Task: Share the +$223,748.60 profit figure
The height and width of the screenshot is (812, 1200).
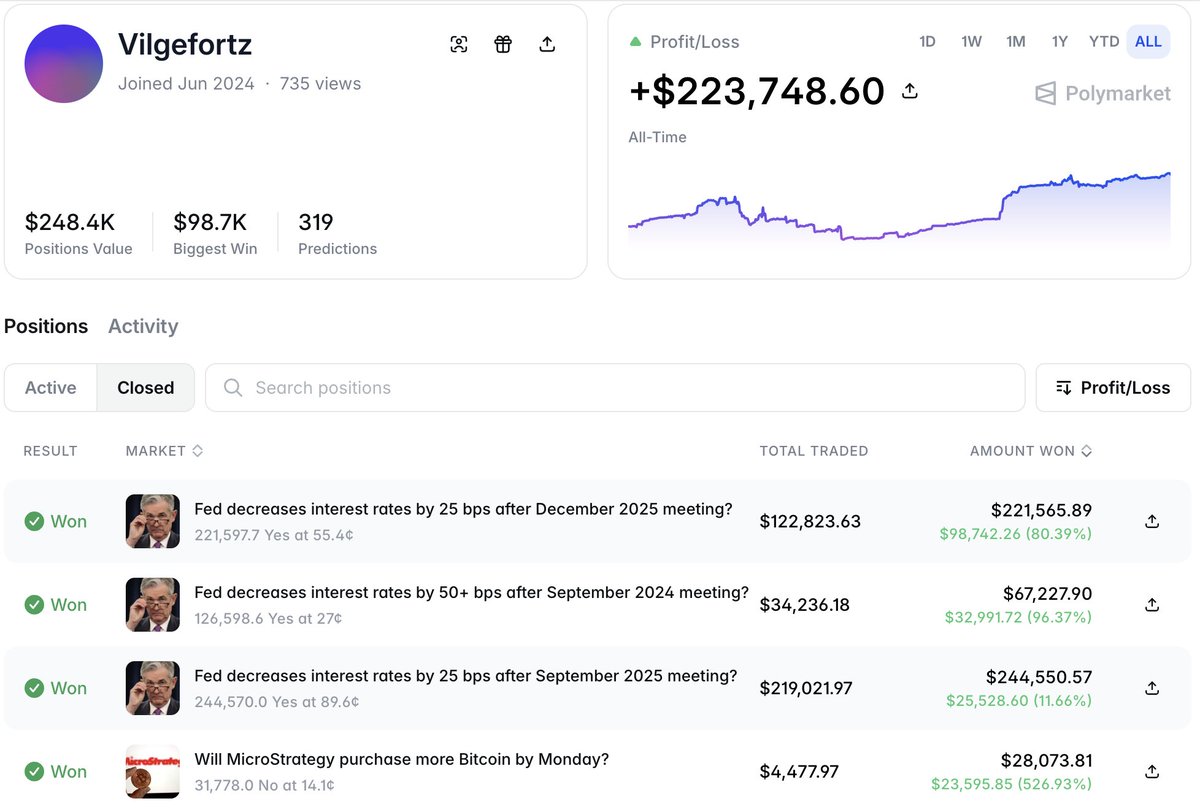Action: tap(910, 91)
